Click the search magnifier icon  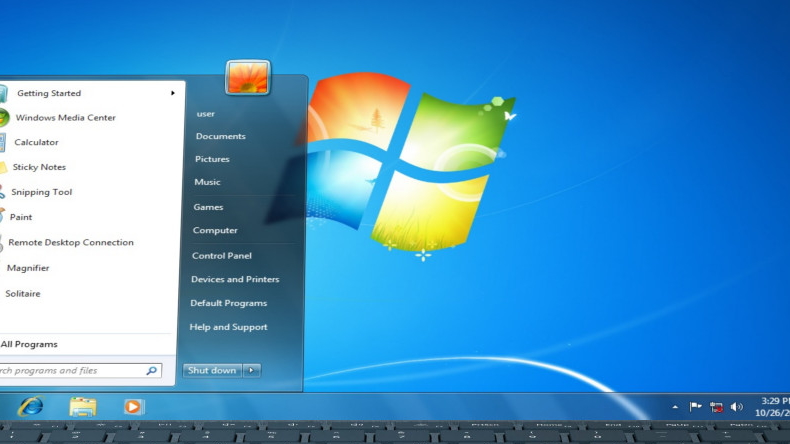152,370
